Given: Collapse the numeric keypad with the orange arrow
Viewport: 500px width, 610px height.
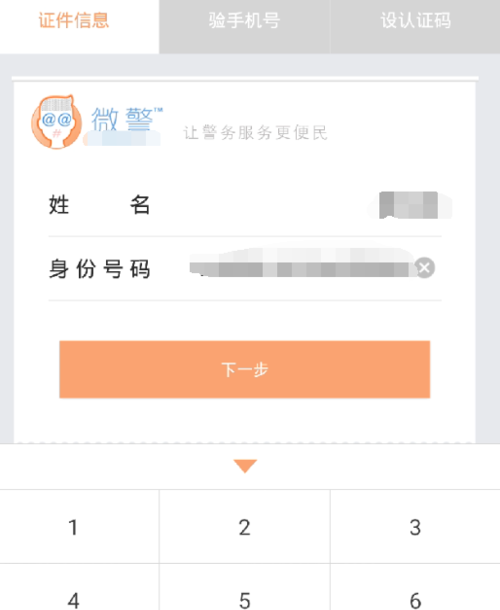Looking at the screenshot, I should pos(245,466).
